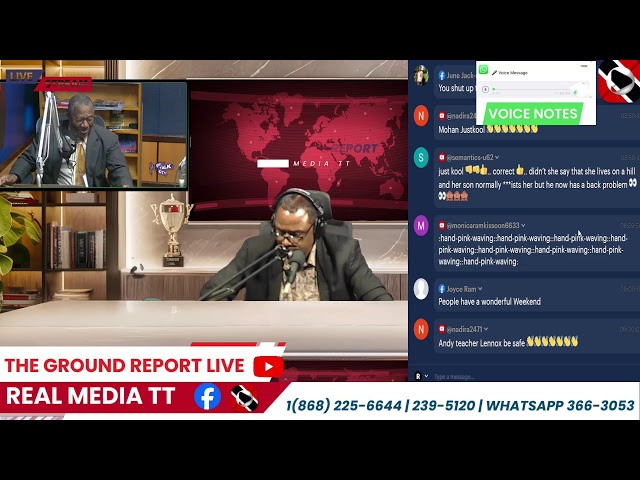Image resolution: width=640 pixels, height=480 pixels.
Task: Click the 'just kool .. correct' chat message
Action: pyautogui.click(x=537, y=184)
